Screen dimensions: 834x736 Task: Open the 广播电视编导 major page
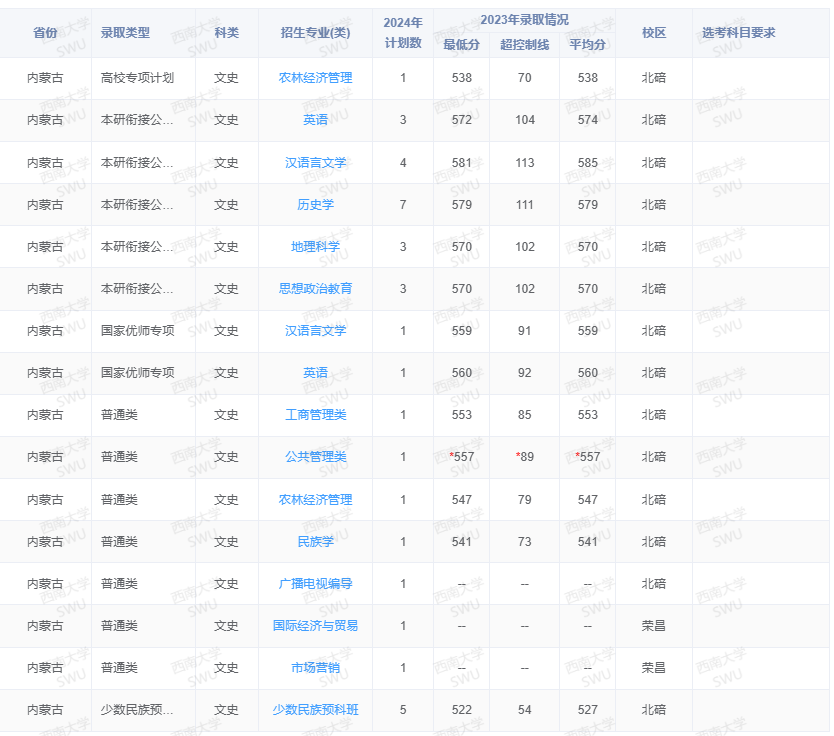[x=314, y=584]
